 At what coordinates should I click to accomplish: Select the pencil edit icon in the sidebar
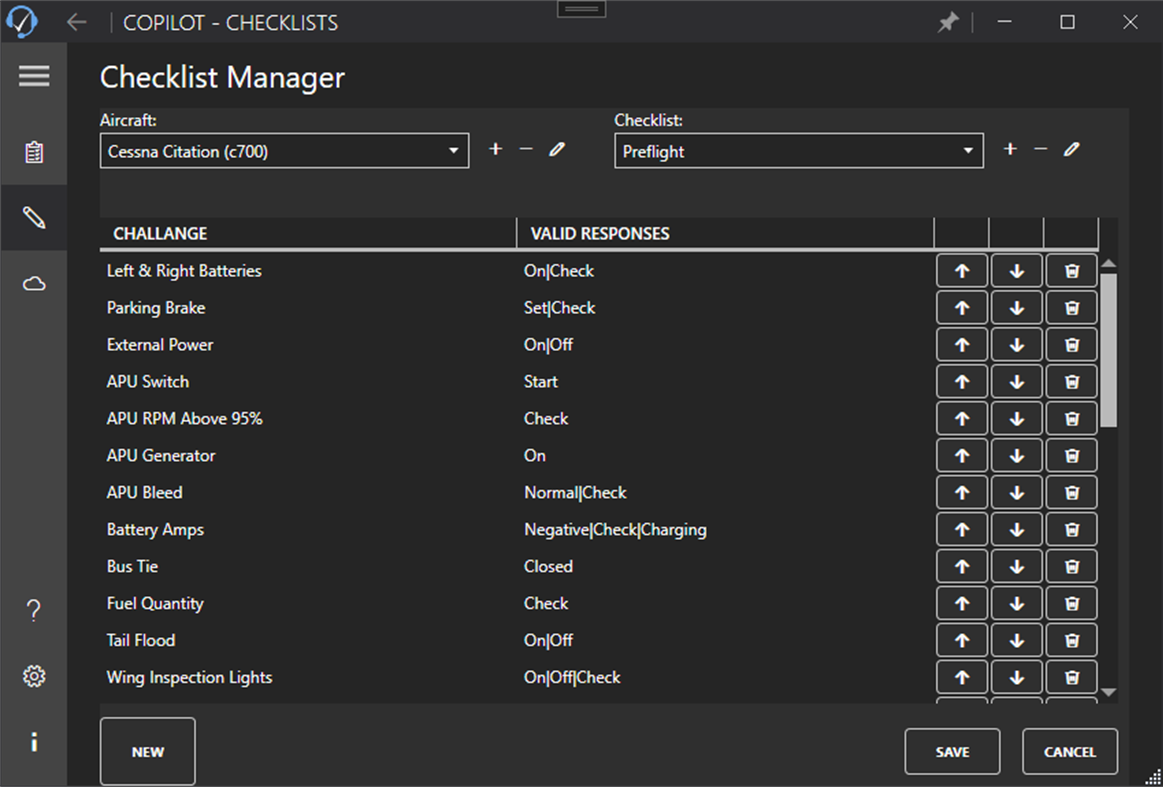click(34, 217)
